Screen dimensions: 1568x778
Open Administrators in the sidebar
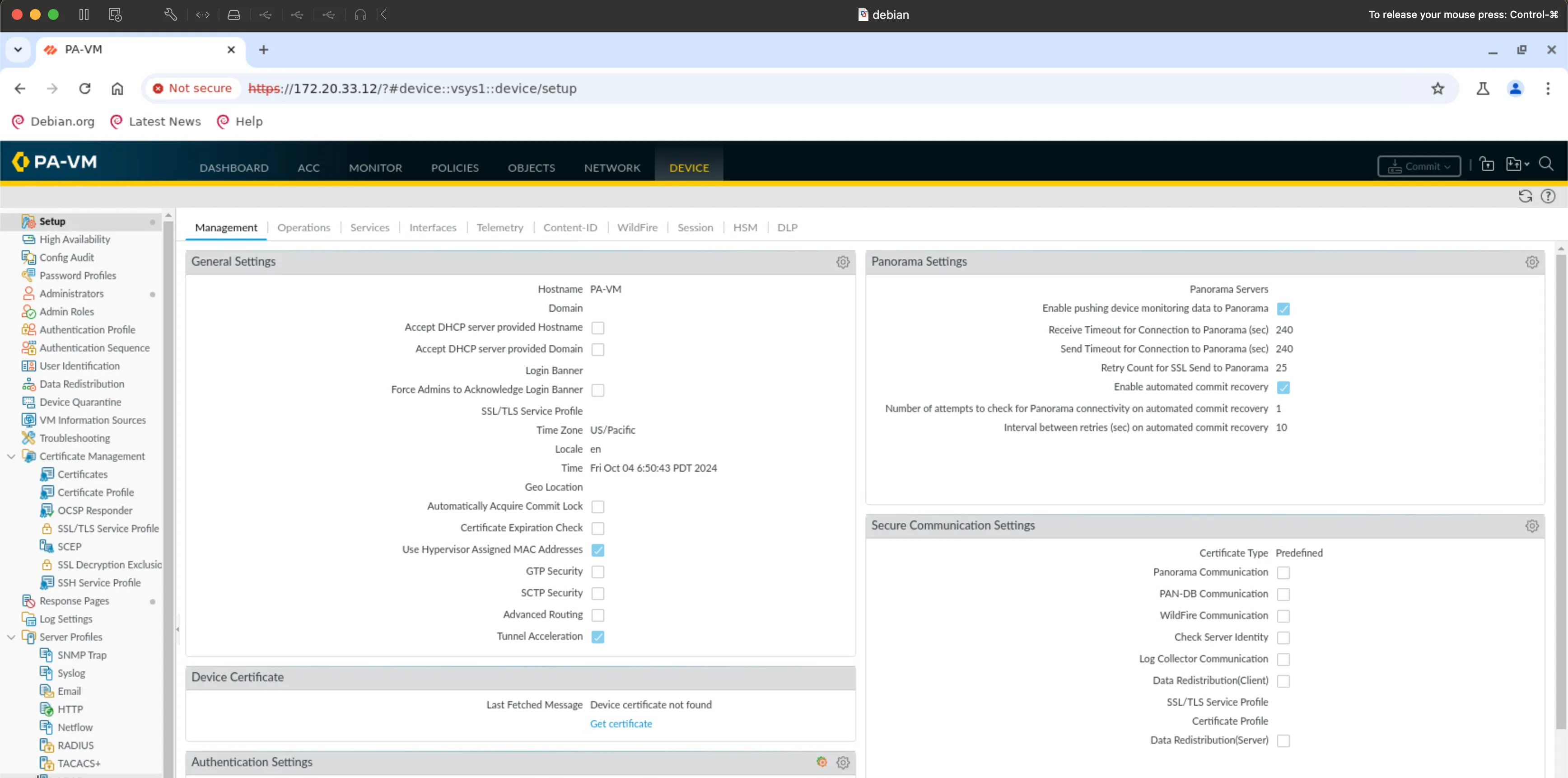click(71, 293)
